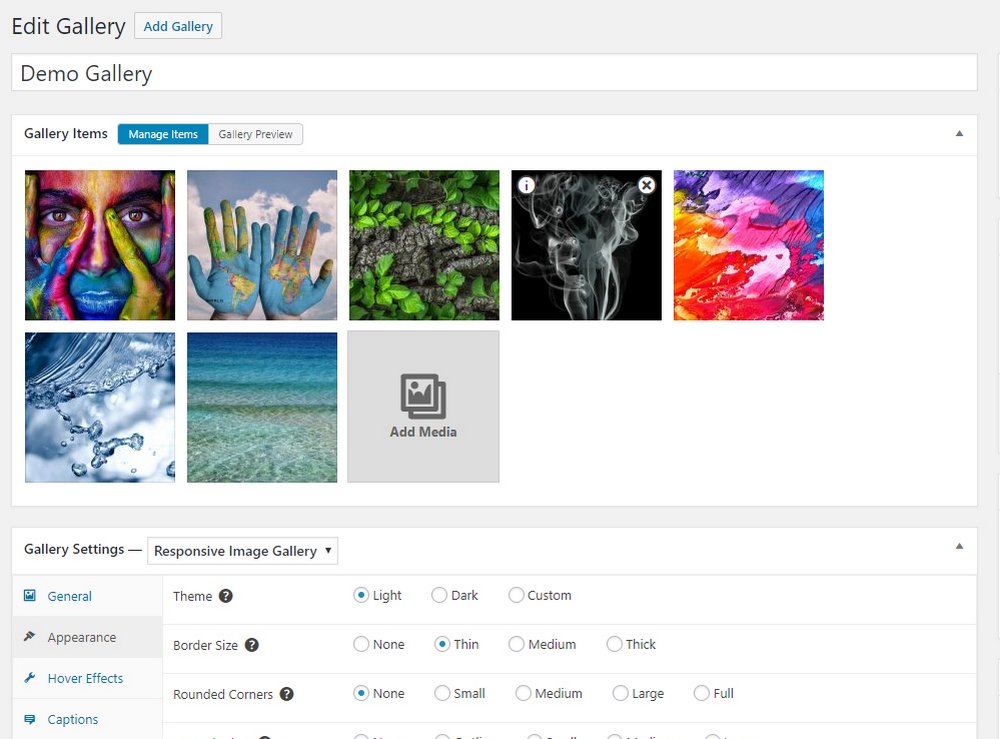This screenshot has height=739, width=1000.
Task: Open the Appearance settings tab
Action: pos(87,637)
